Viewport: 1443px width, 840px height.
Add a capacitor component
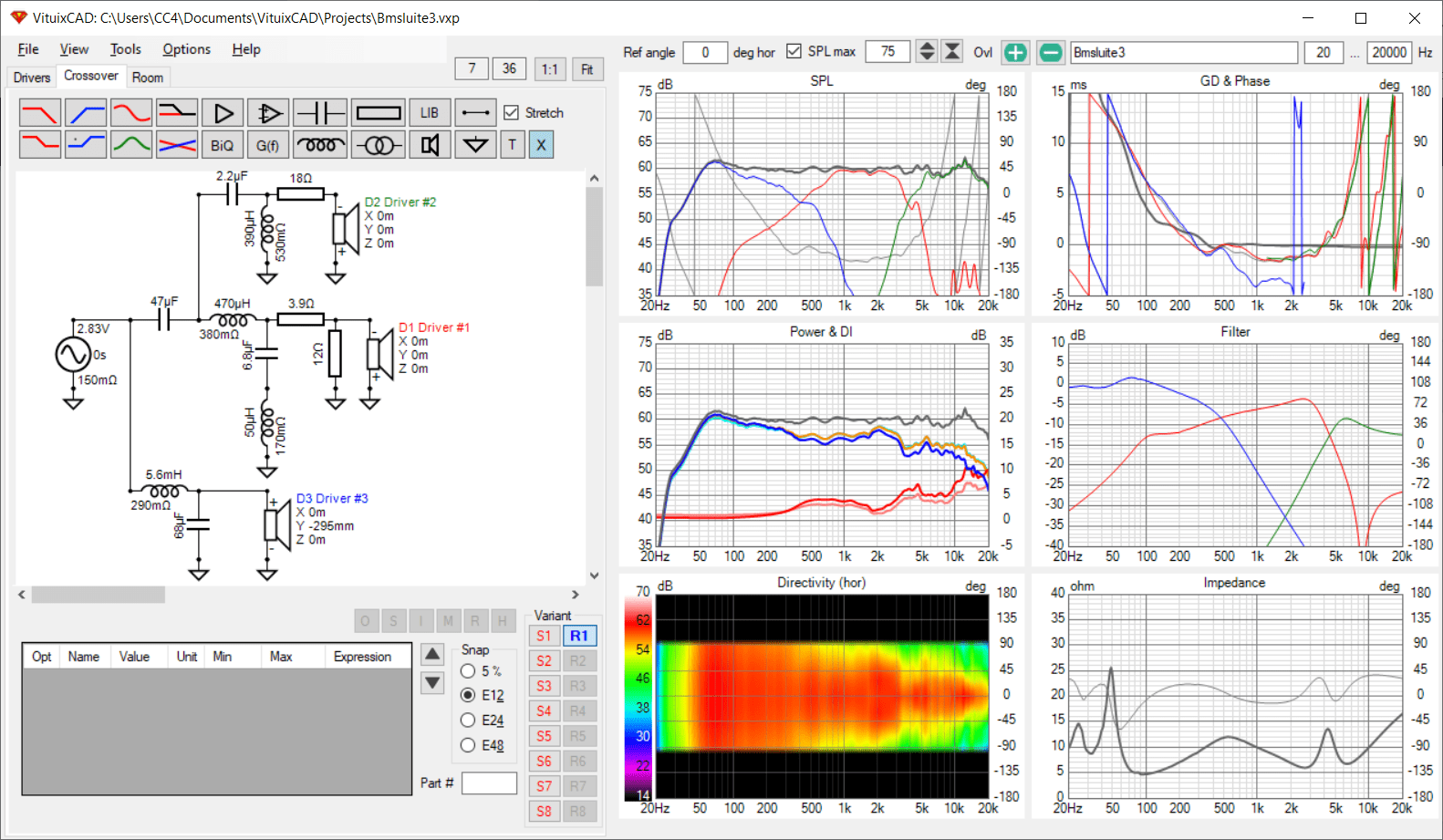(320, 113)
